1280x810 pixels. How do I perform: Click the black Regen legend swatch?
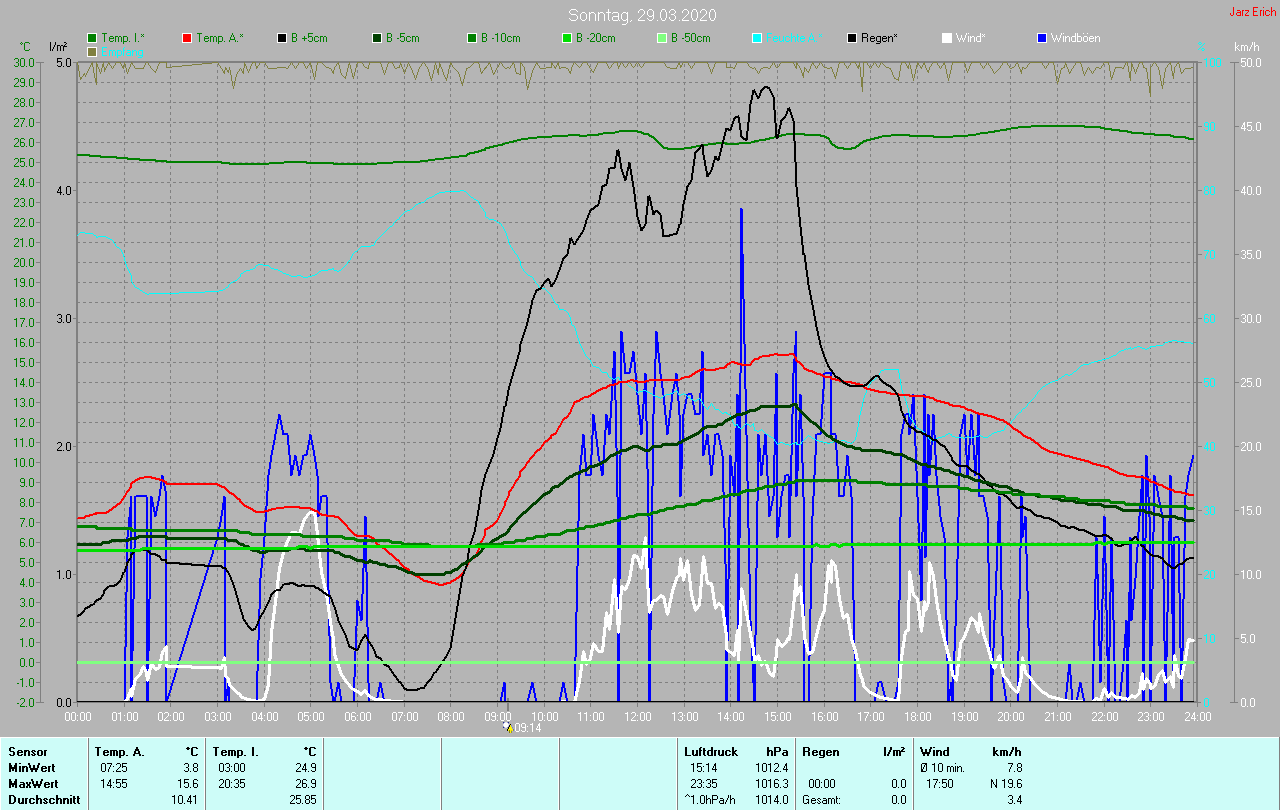tap(852, 38)
